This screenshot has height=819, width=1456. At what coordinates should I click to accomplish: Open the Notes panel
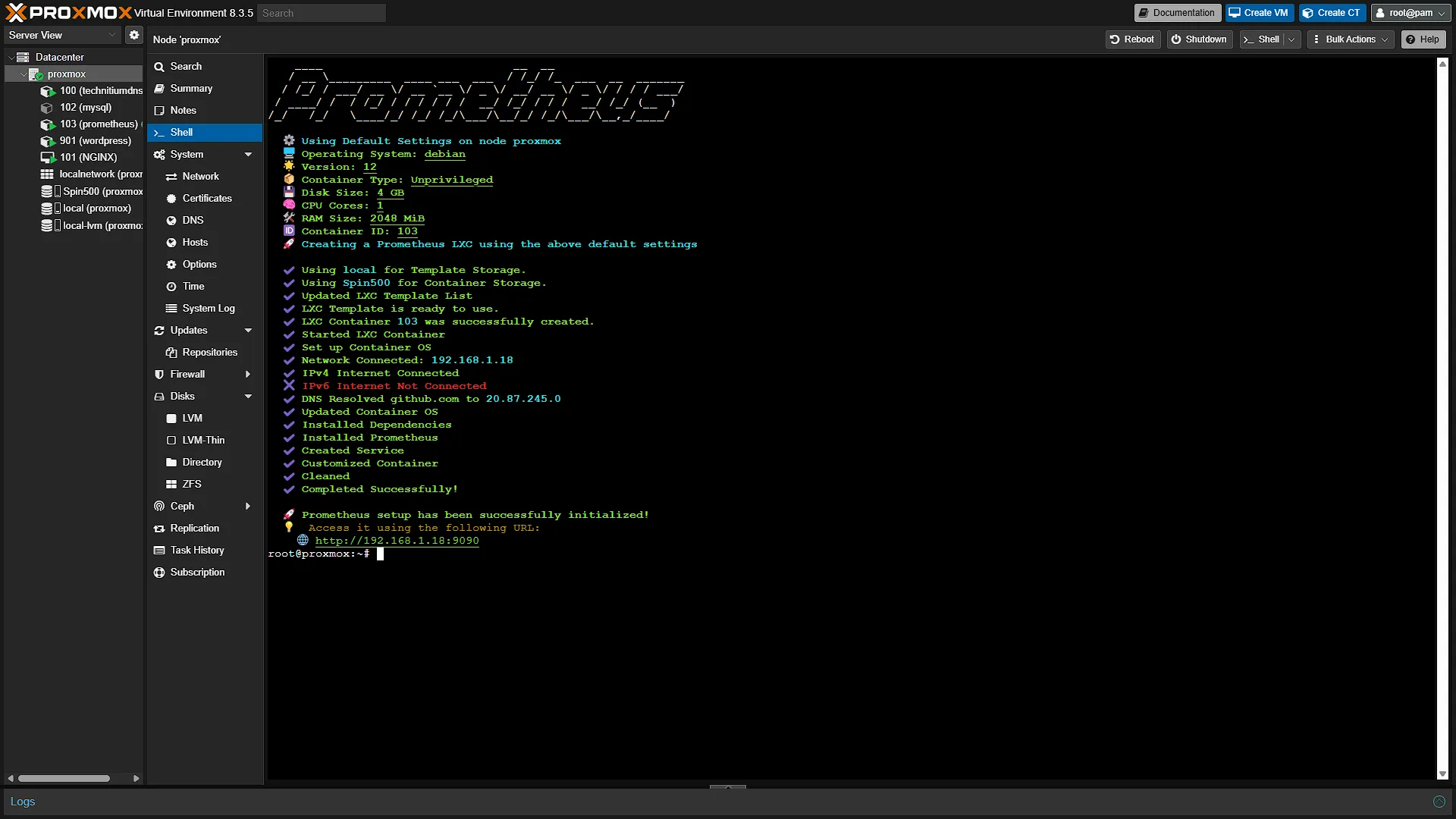pos(205,111)
